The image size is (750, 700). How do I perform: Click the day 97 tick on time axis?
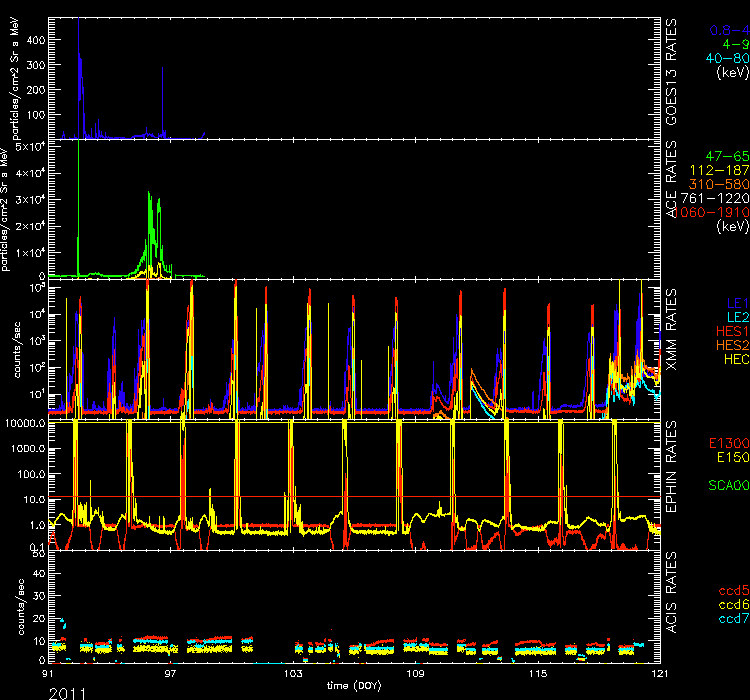pos(171,675)
